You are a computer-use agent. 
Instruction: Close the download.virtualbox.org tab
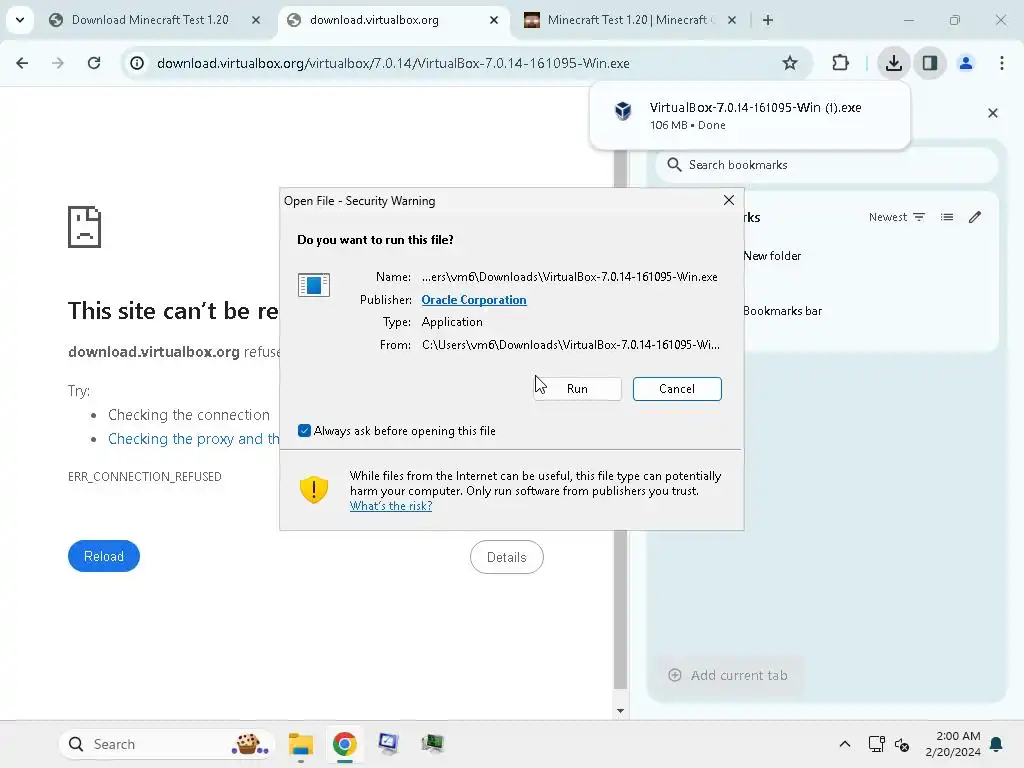[494, 20]
